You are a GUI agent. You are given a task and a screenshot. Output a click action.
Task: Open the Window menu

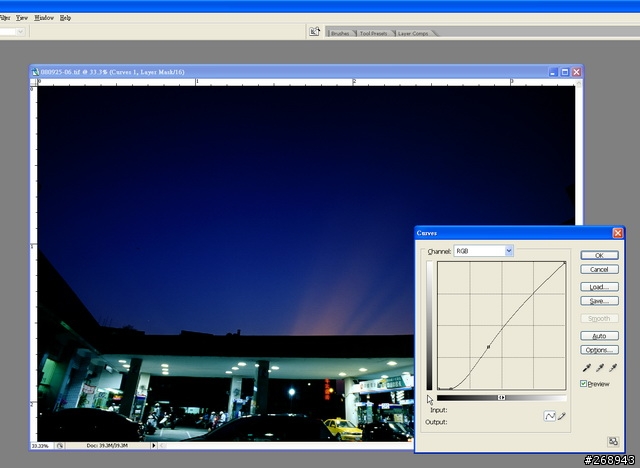[44, 18]
